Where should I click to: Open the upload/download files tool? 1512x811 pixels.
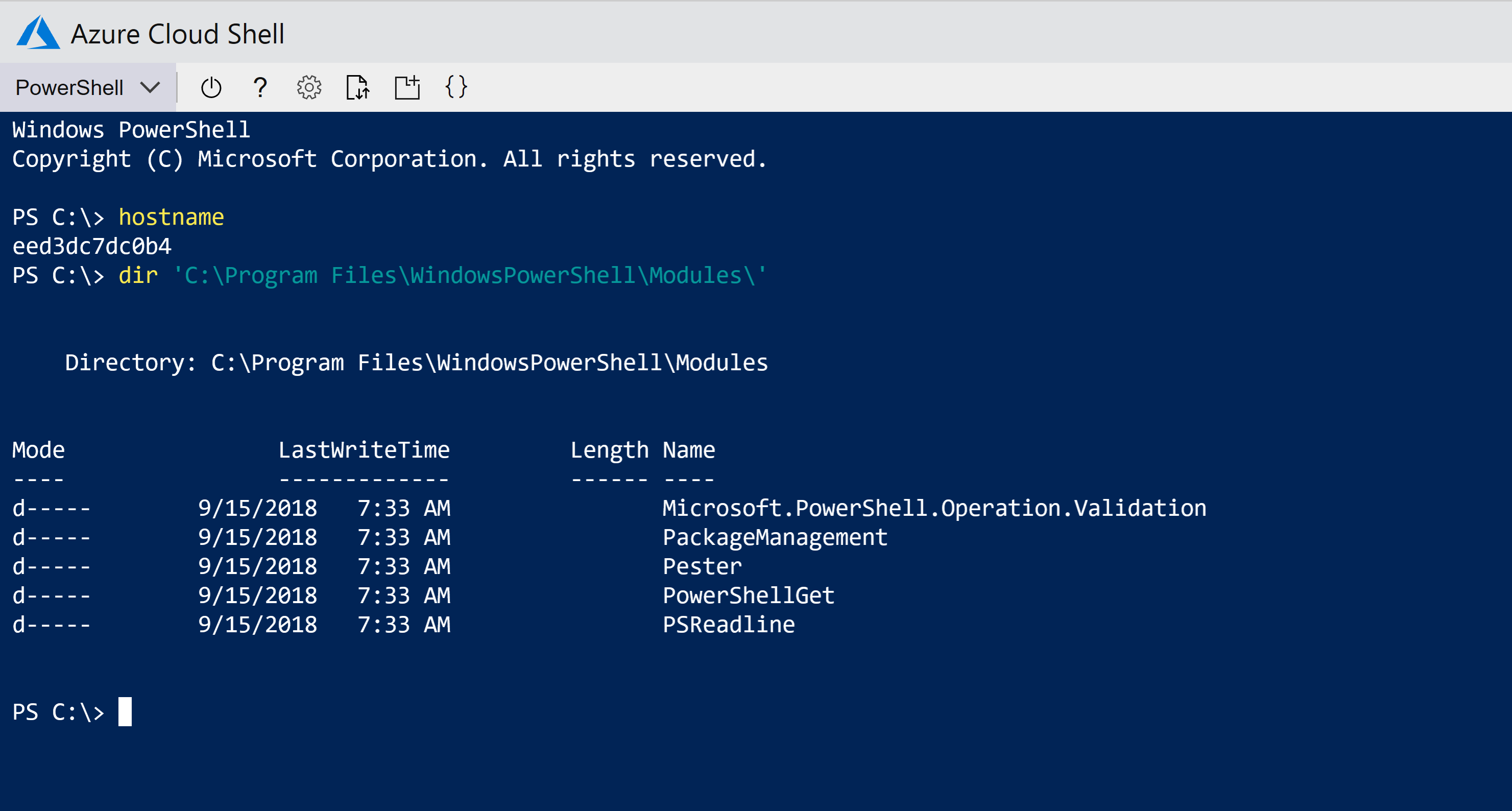tap(358, 87)
